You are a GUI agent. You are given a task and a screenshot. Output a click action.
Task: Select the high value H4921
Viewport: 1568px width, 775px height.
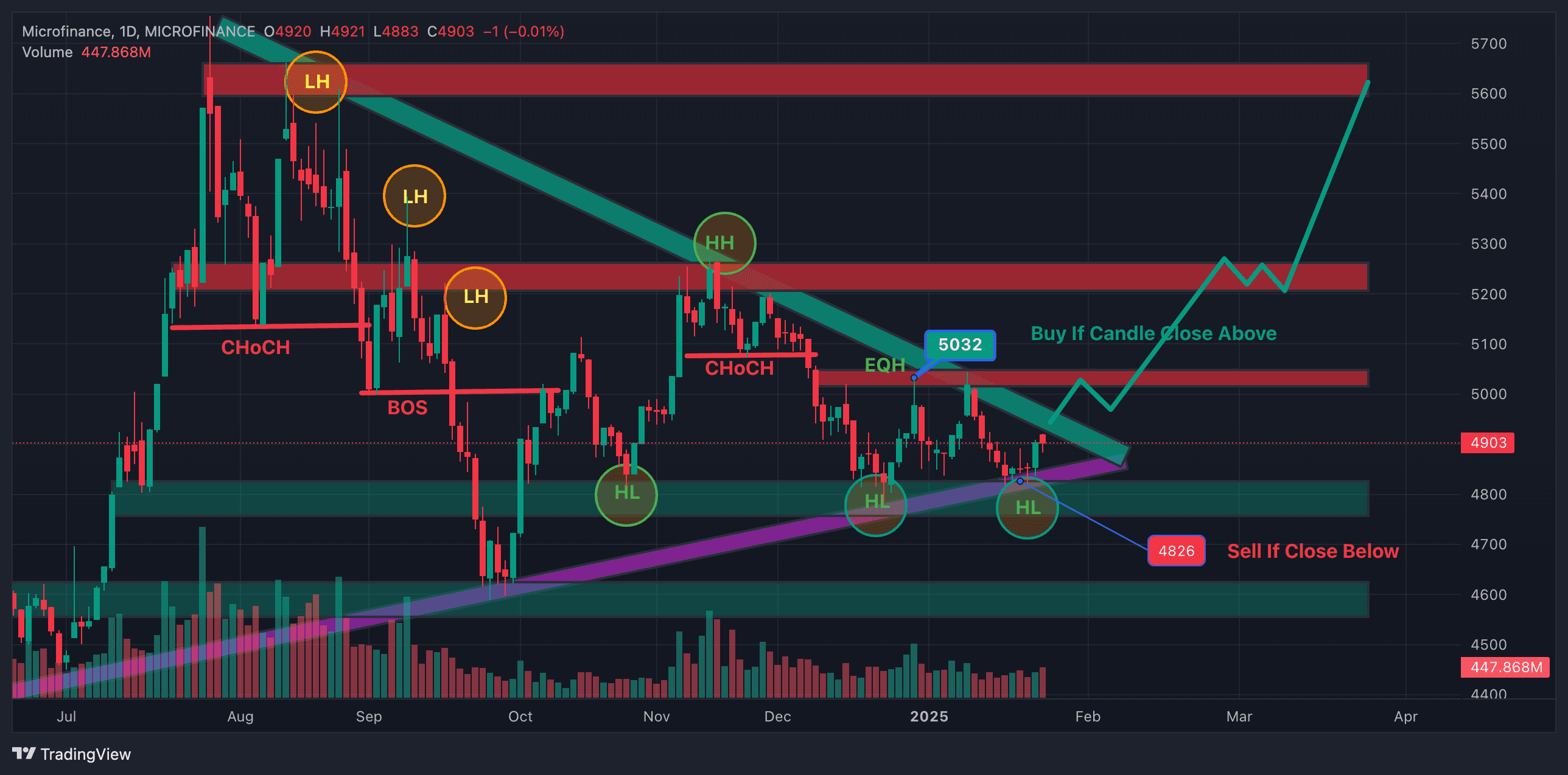click(x=342, y=32)
